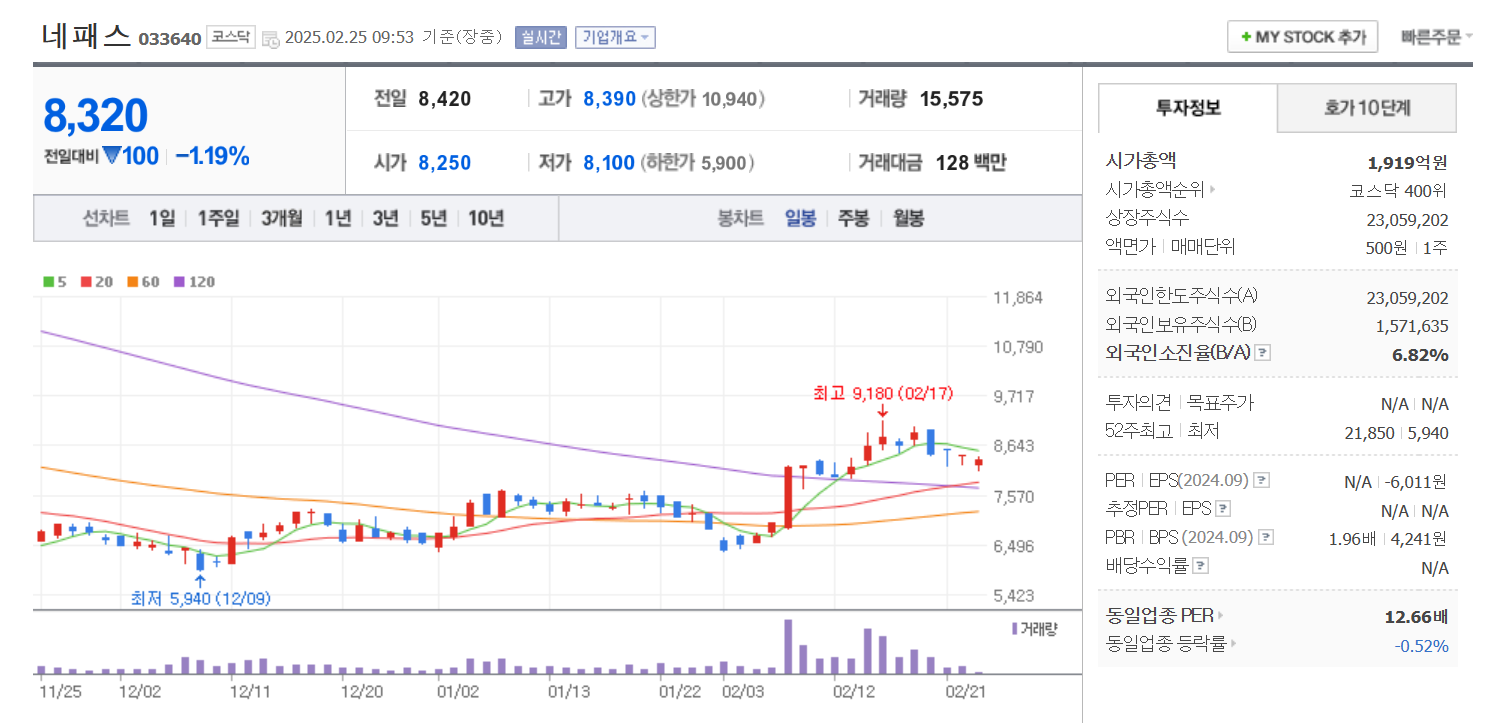
Task: Switch to the 호가 10단계 tab
Action: [1366, 108]
